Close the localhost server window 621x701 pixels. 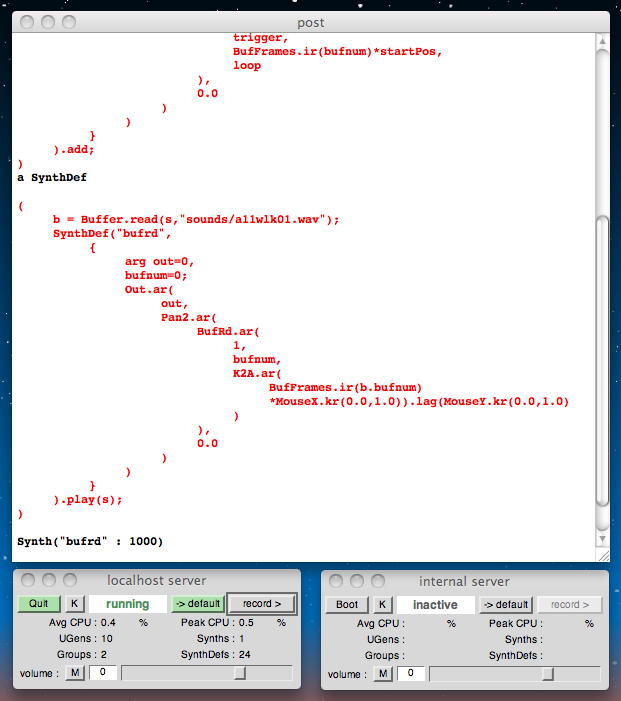pos(28,580)
